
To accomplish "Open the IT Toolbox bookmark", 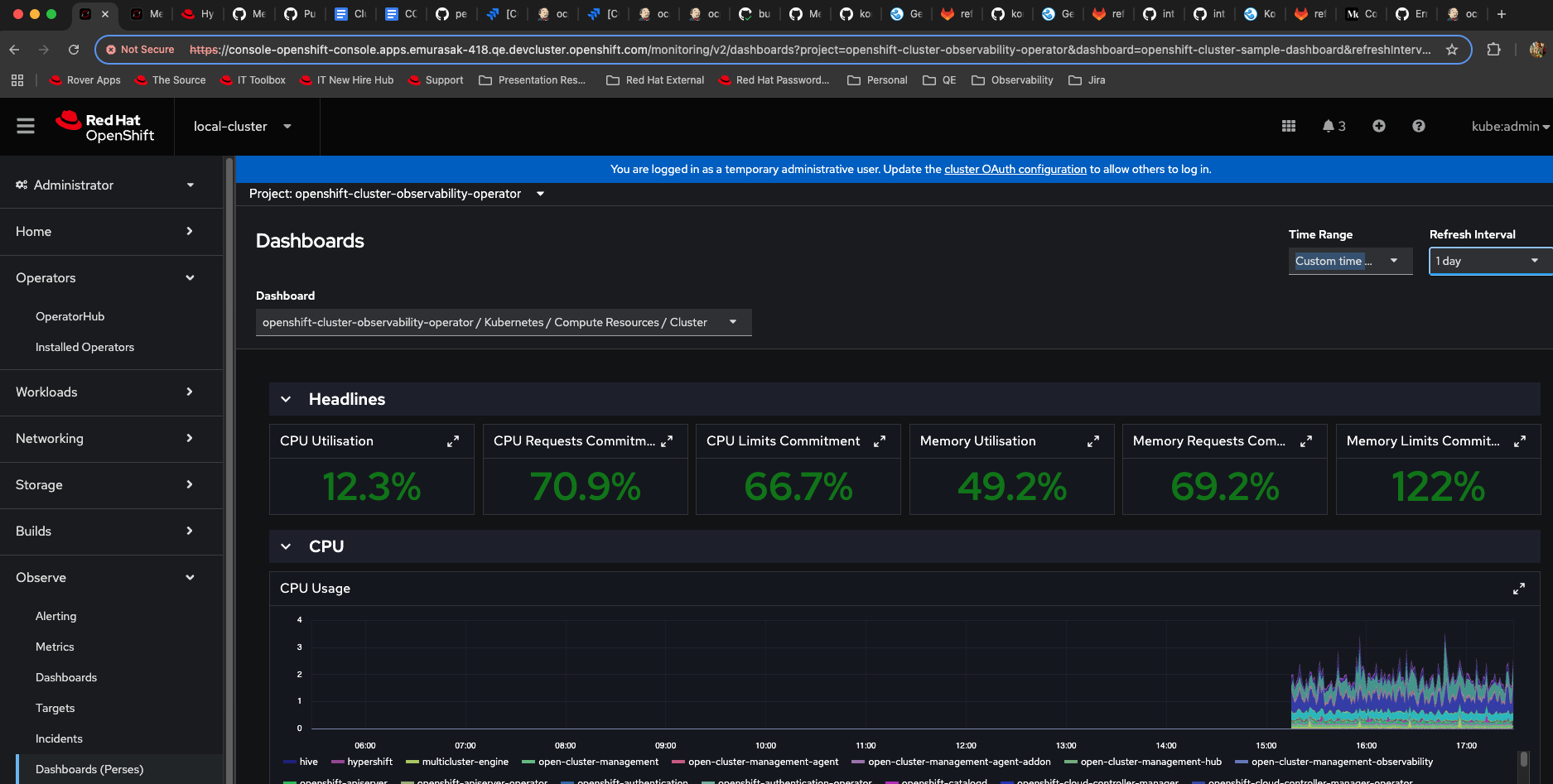I will pos(253,80).
